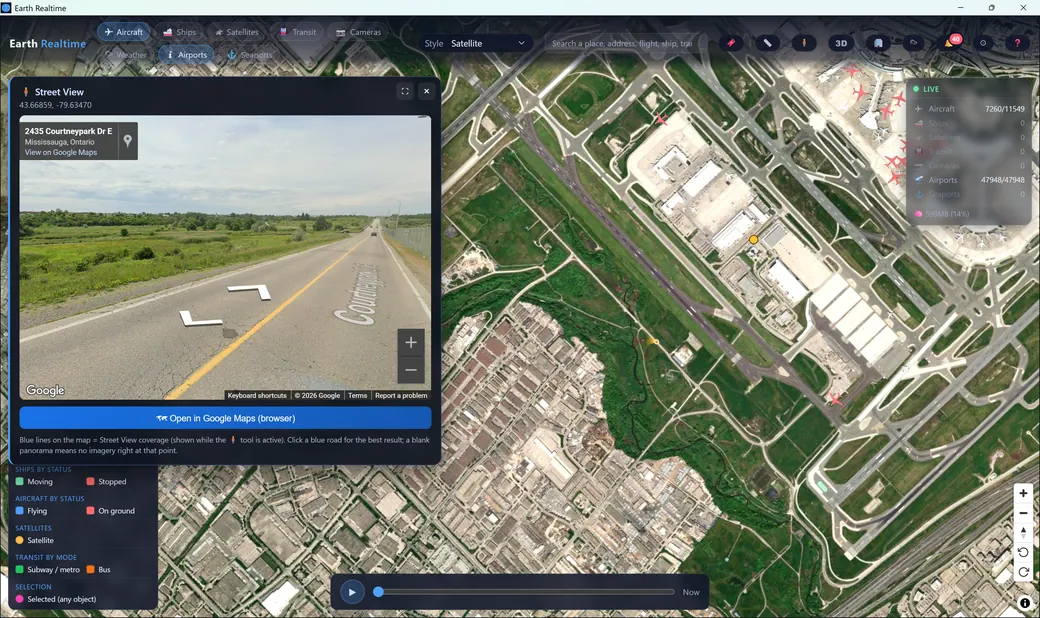Click Open in Google Maps (browser) button
Image resolution: width=1040 pixels, height=618 pixels.
(226, 418)
